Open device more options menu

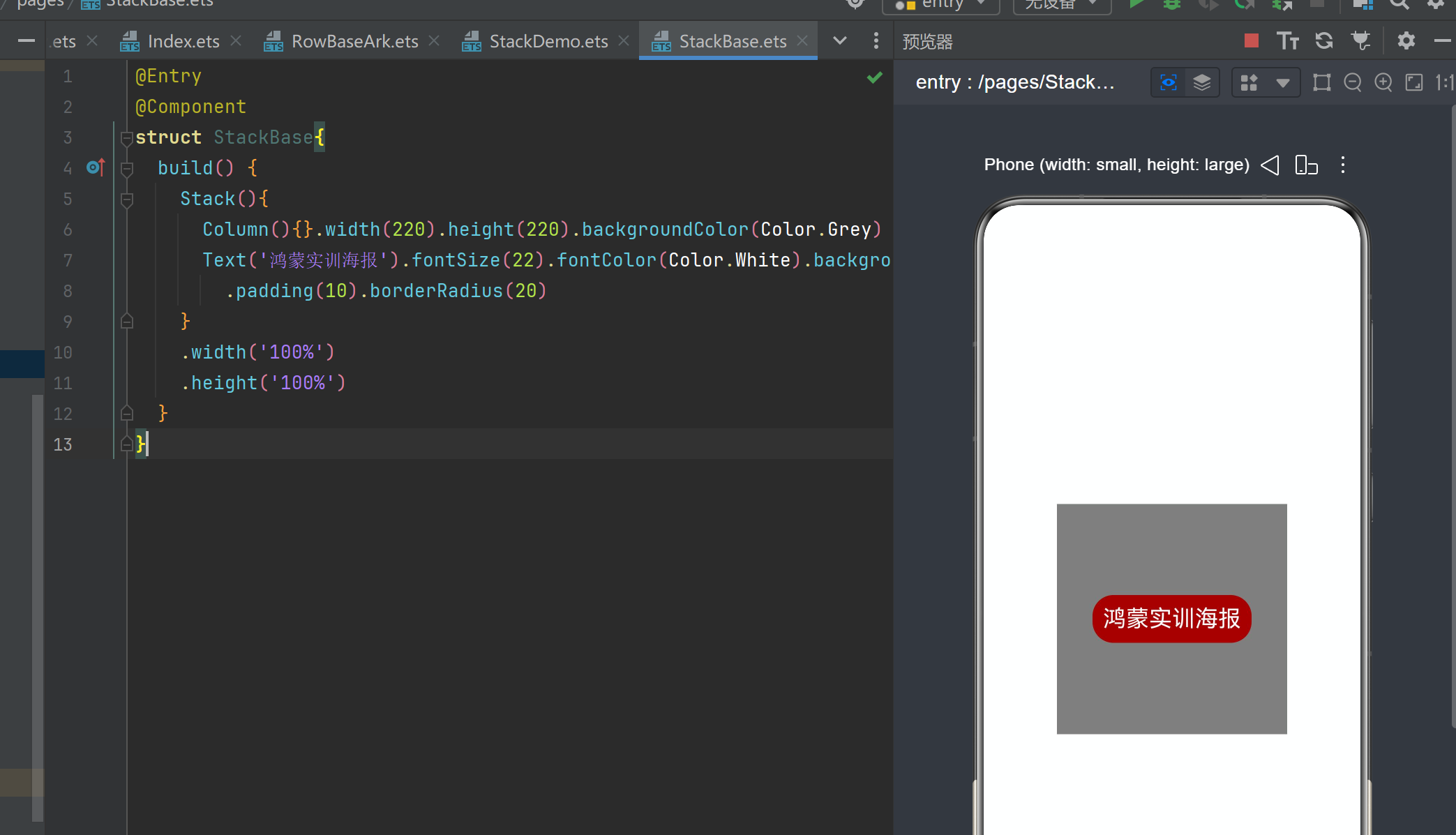pos(1343,165)
